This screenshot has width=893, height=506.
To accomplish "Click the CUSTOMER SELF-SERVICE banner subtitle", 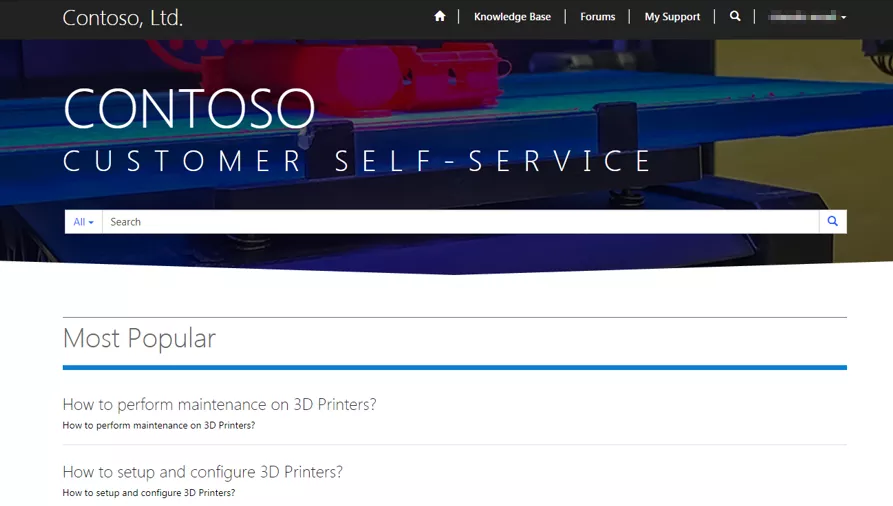I will (357, 161).
